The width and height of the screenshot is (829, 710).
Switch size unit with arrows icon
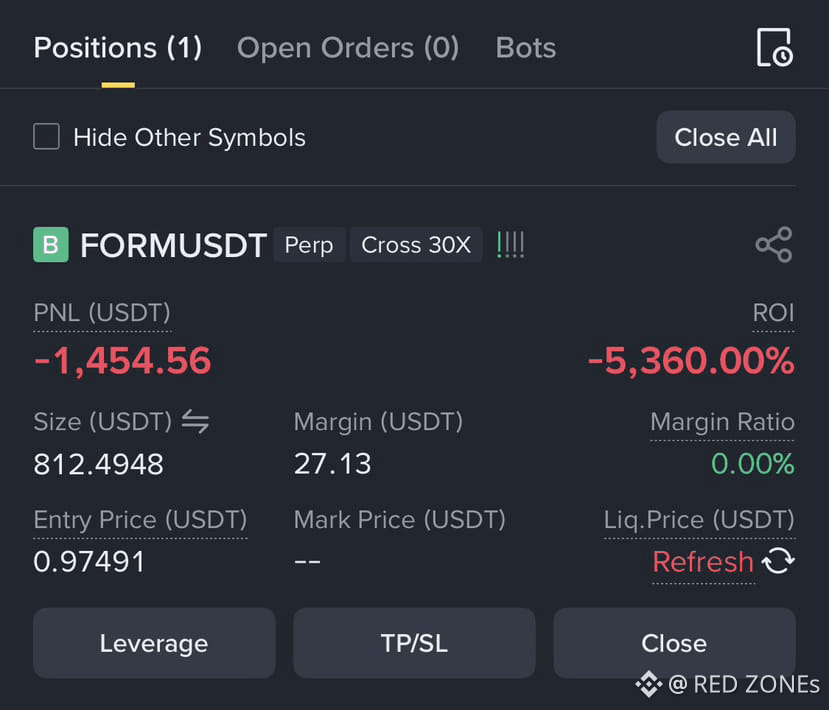[x=196, y=422]
